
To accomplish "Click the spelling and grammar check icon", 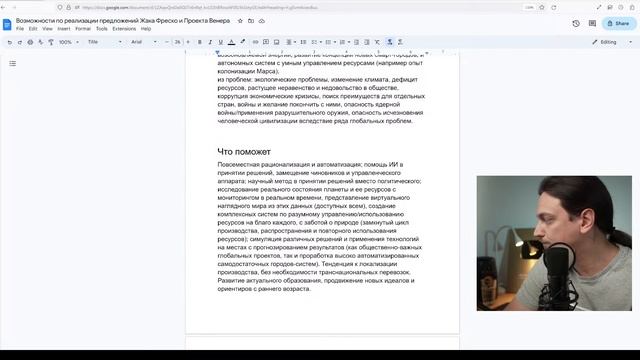I will tap(40, 42).
